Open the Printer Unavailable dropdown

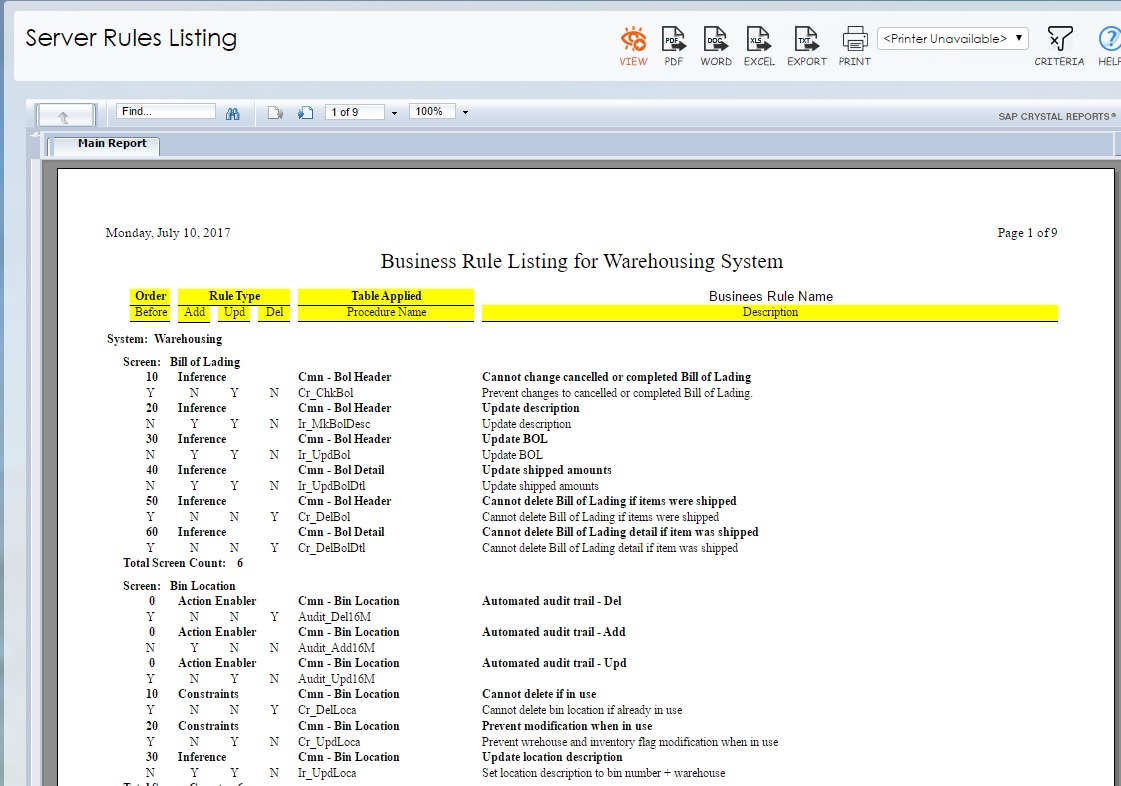coord(953,39)
